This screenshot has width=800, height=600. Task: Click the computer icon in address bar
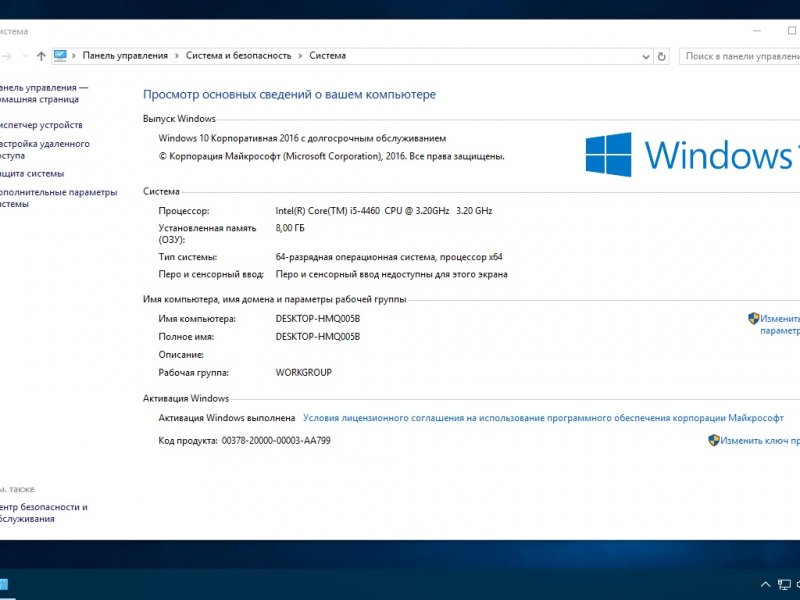pos(60,56)
